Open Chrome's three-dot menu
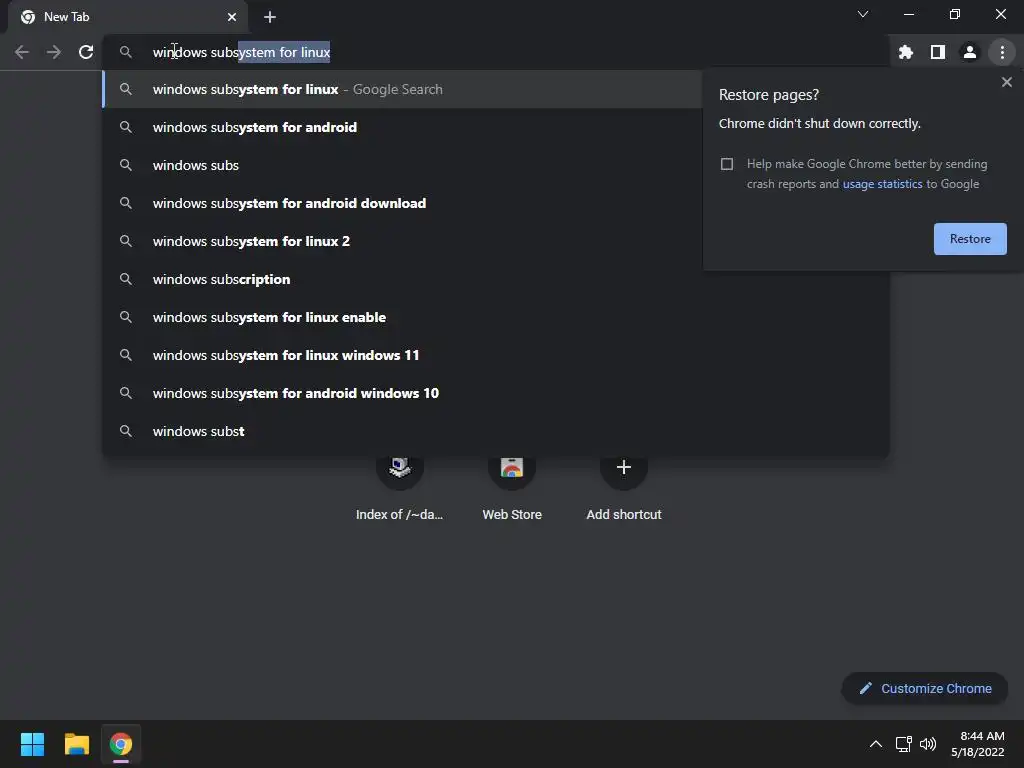 click(1002, 52)
